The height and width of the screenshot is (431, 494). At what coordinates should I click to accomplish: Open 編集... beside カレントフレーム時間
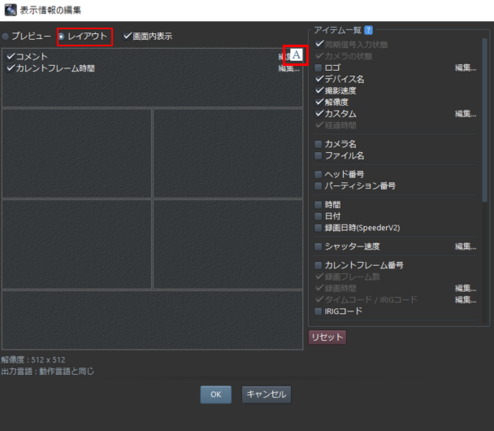pyautogui.click(x=289, y=68)
